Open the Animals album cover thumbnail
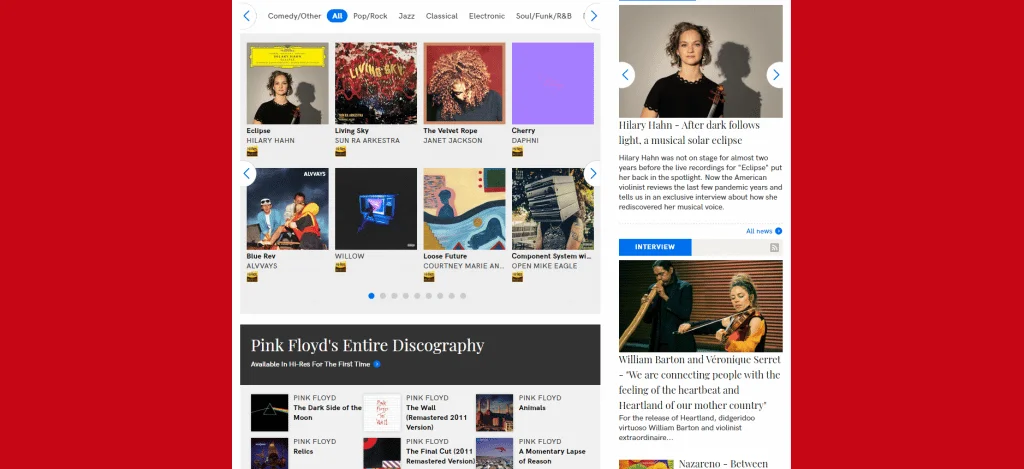 494,412
